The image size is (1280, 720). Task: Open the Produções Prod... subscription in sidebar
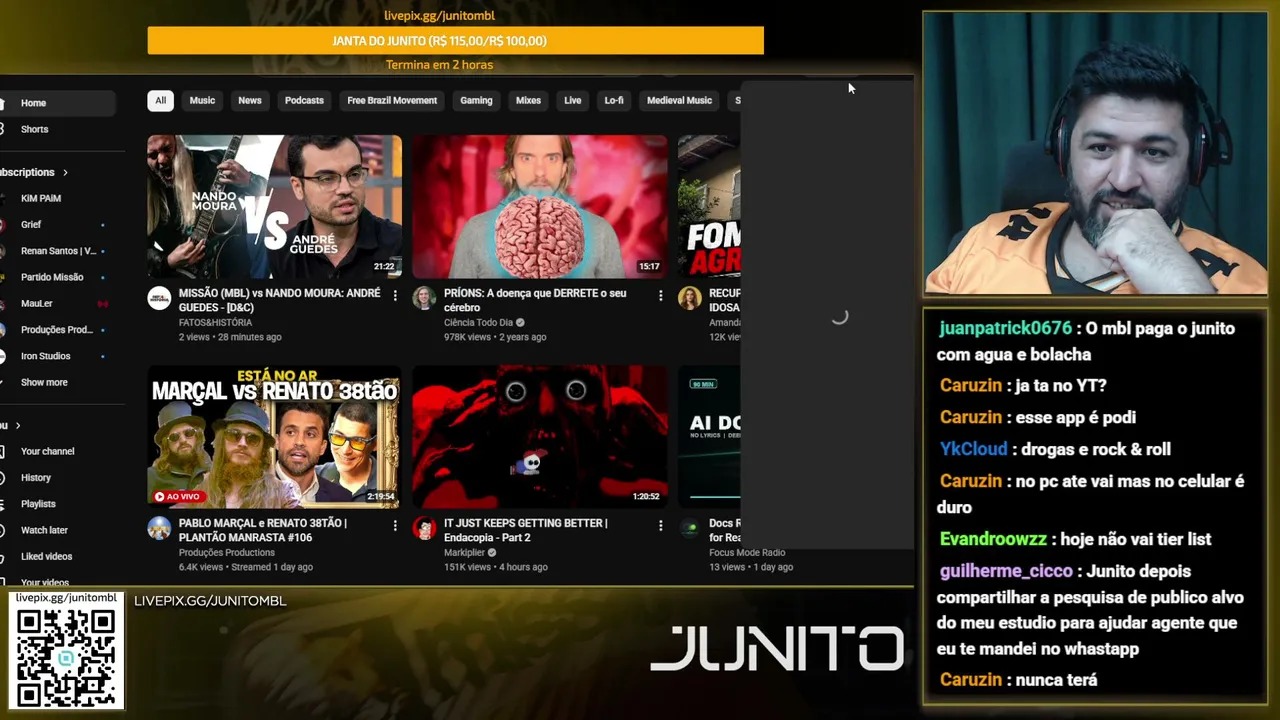56,329
